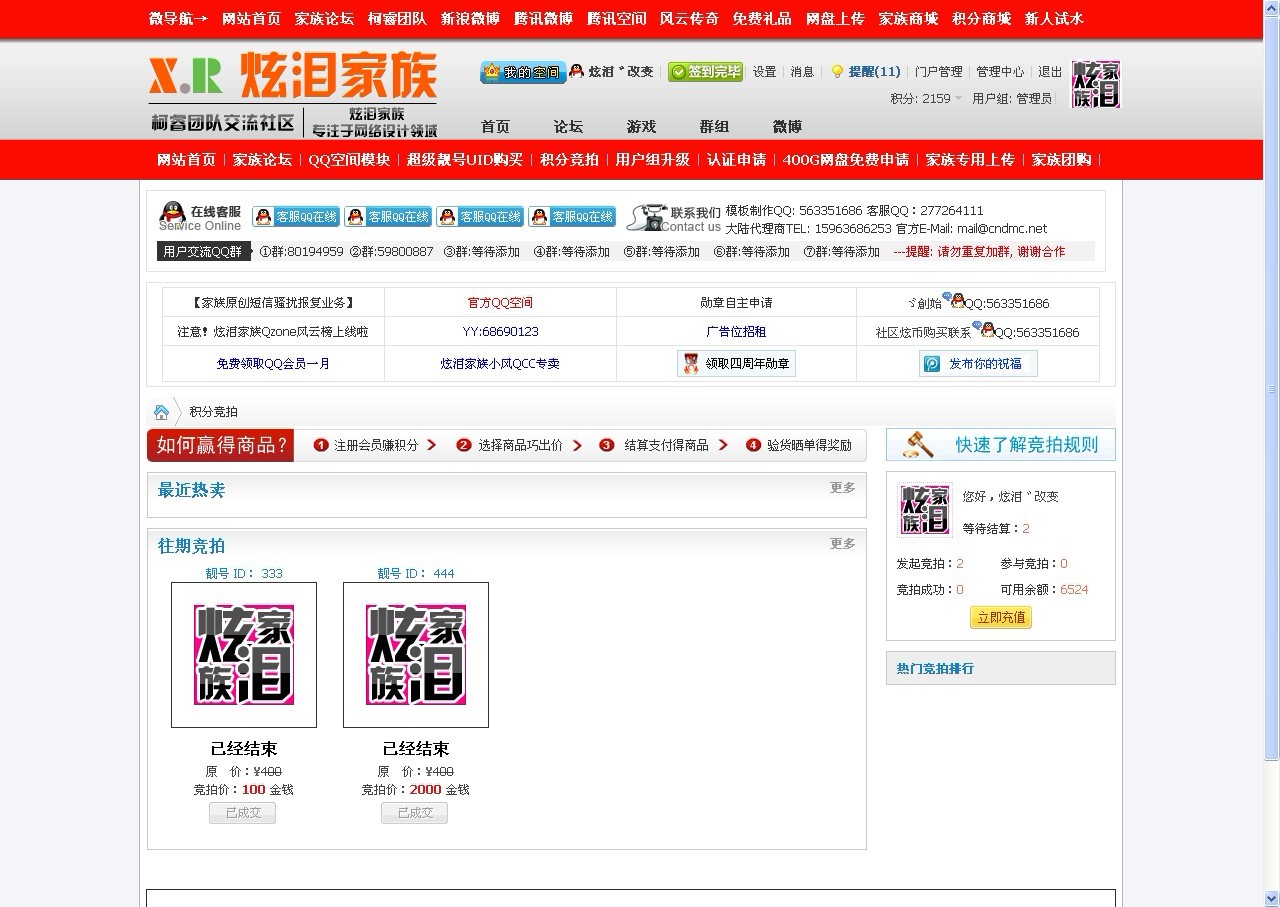Click the 发布你的祝福 button
The image size is (1280, 907).
coord(978,364)
